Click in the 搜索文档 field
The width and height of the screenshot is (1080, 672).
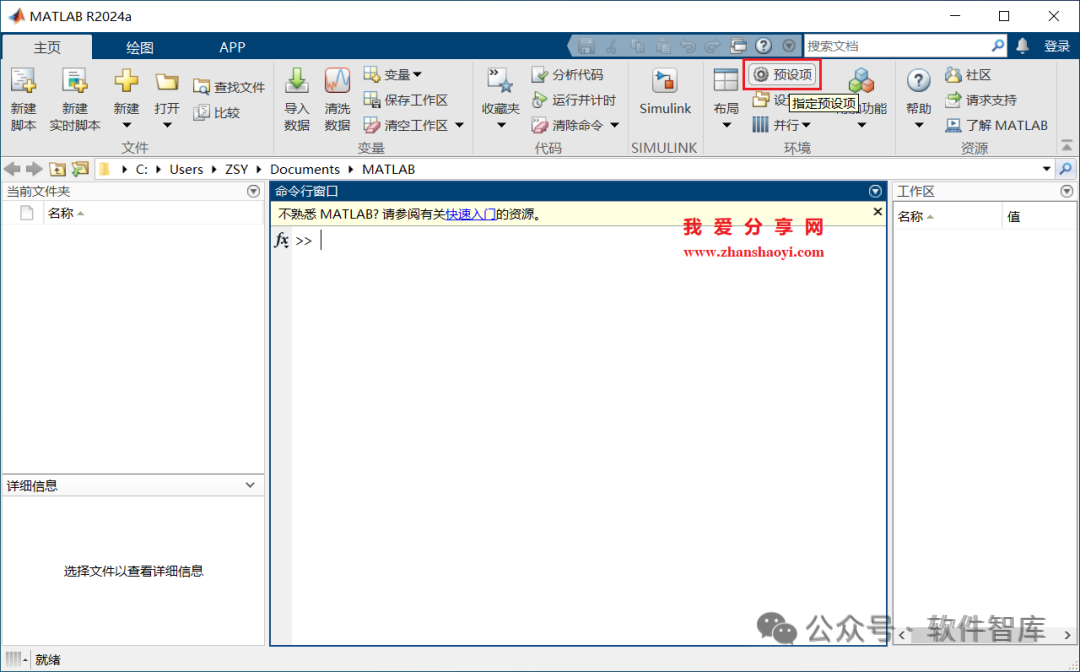[x=896, y=46]
